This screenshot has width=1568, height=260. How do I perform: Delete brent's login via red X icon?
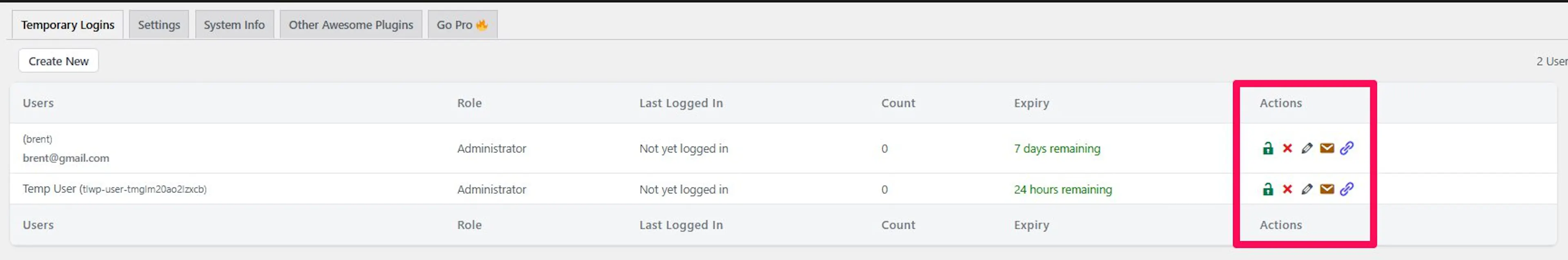[x=1287, y=148]
